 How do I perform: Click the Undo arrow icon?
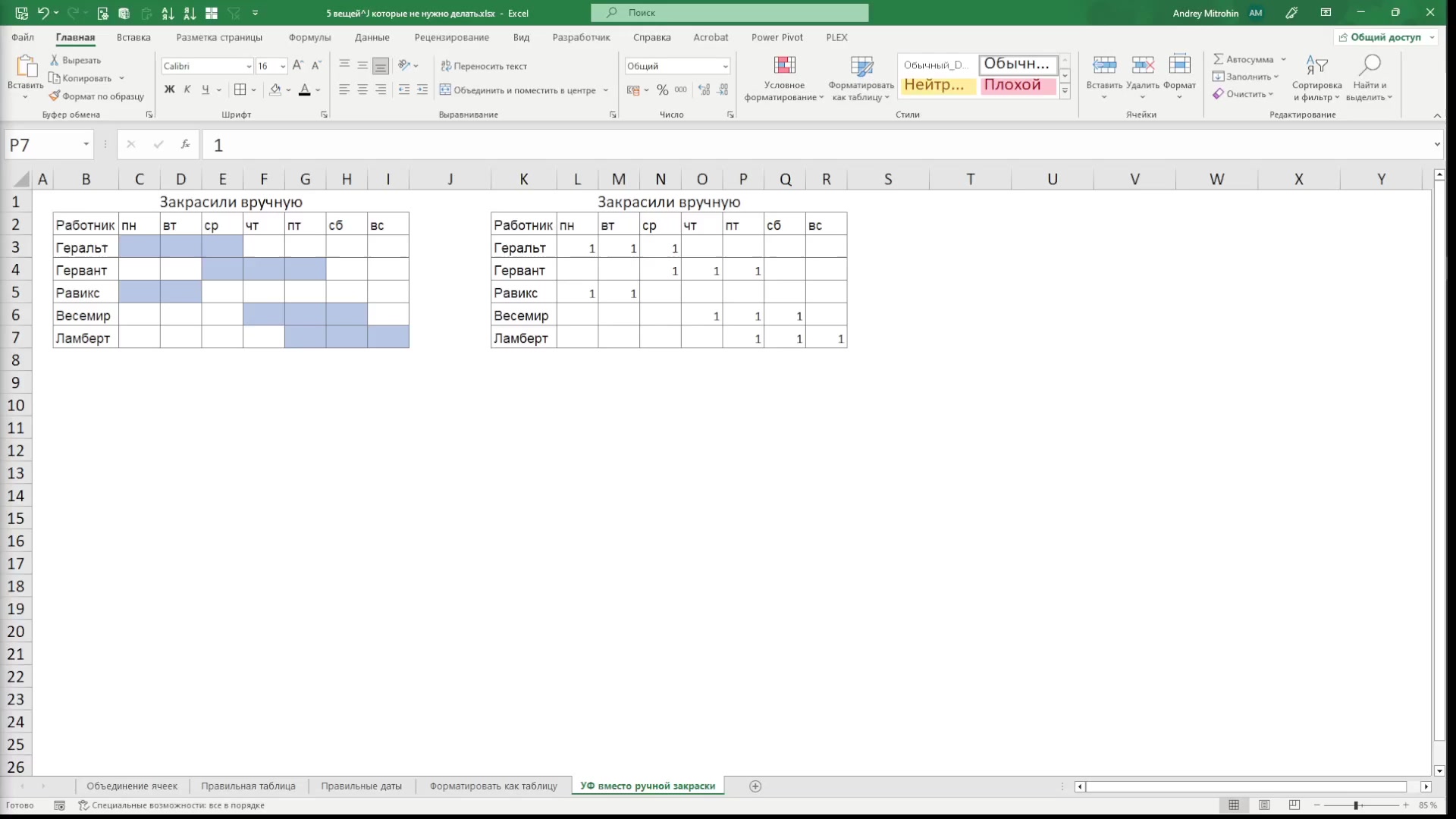click(x=43, y=13)
